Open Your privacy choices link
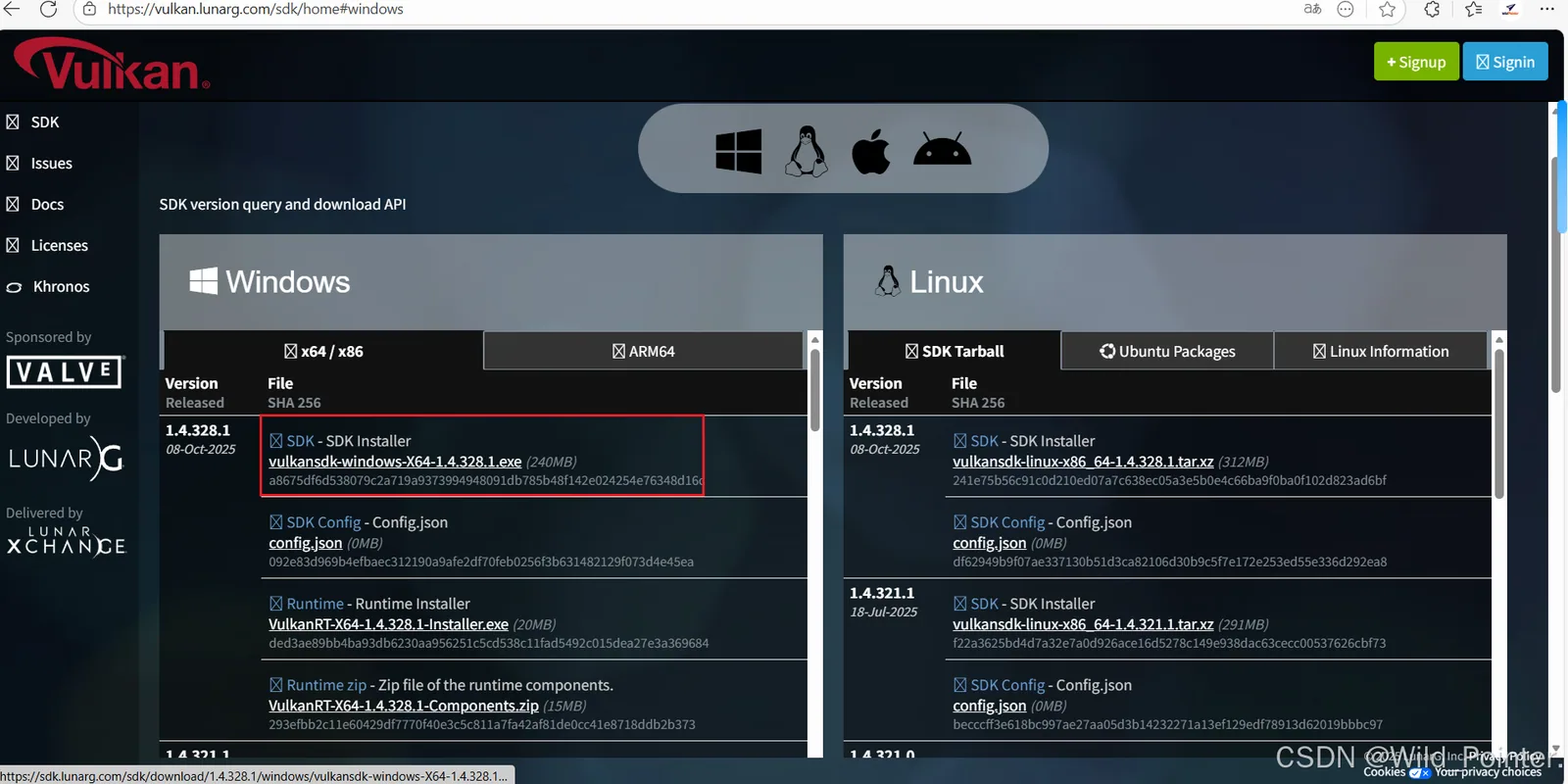The image size is (1568, 784). [x=1488, y=772]
